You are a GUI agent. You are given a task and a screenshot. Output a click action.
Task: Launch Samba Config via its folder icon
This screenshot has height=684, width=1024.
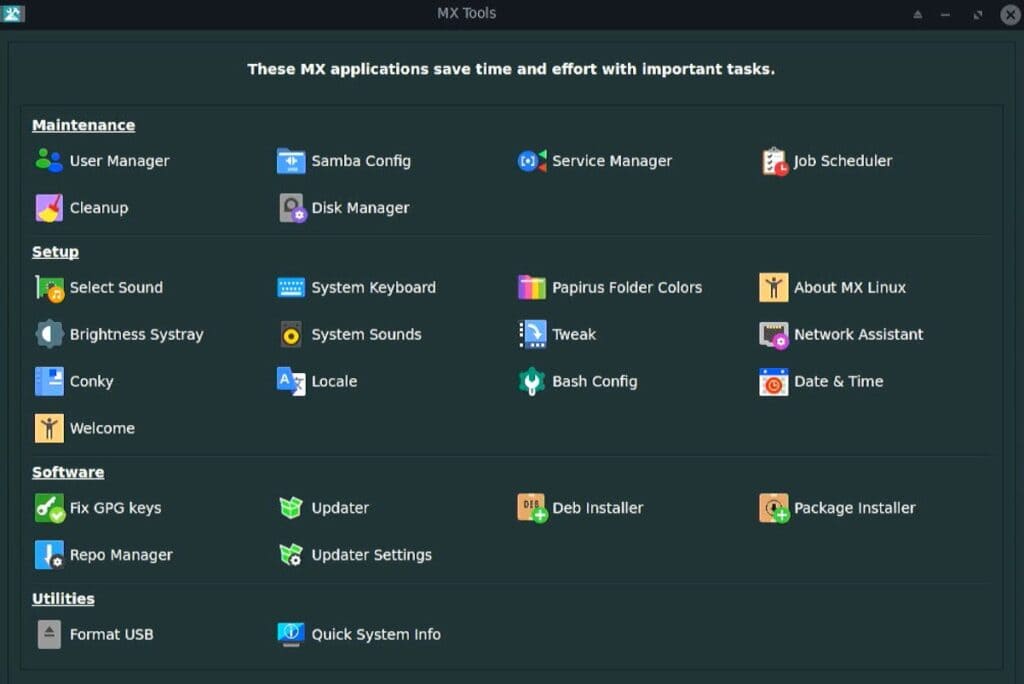pos(291,161)
